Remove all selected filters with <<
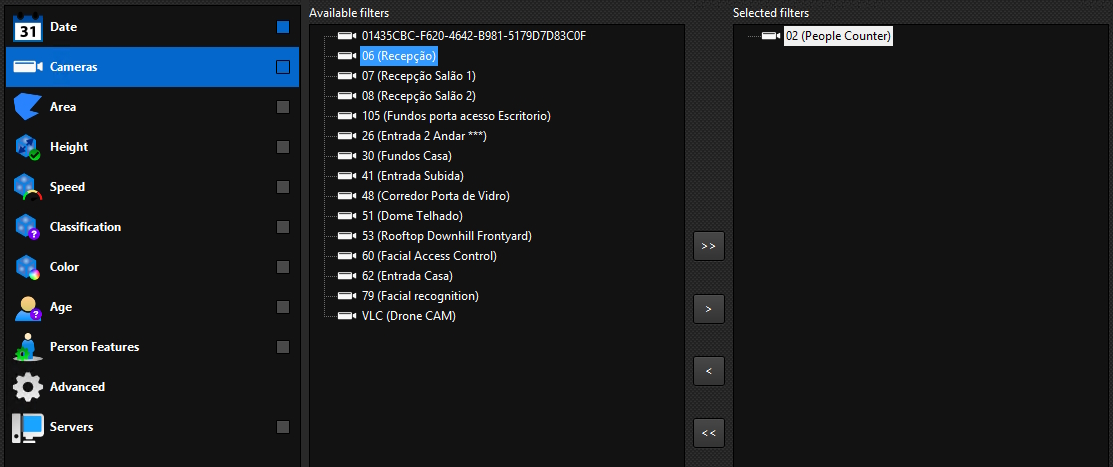The image size is (1113, 467). pyautogui.click(x=708, y=433)
